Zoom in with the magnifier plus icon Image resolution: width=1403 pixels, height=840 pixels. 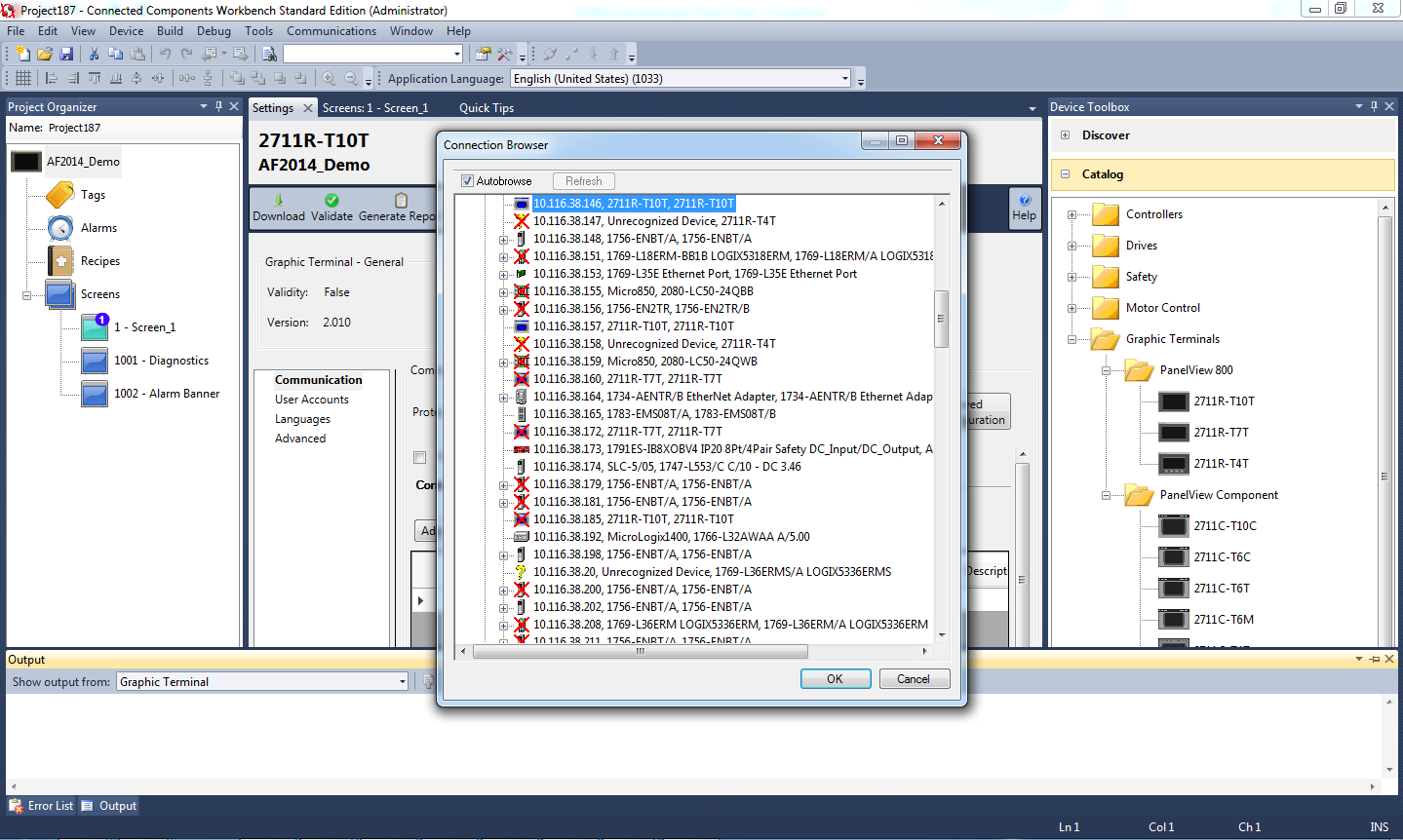[330, 78]
